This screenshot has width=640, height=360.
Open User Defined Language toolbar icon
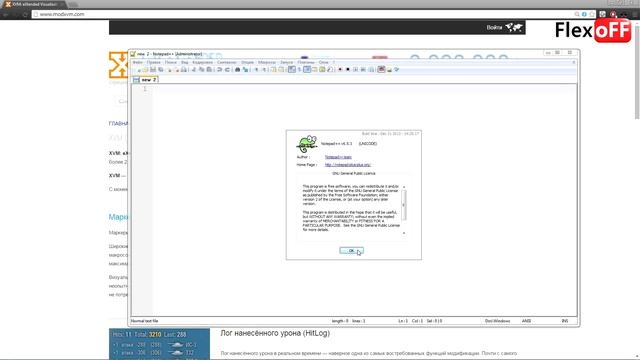pos(315,70)
